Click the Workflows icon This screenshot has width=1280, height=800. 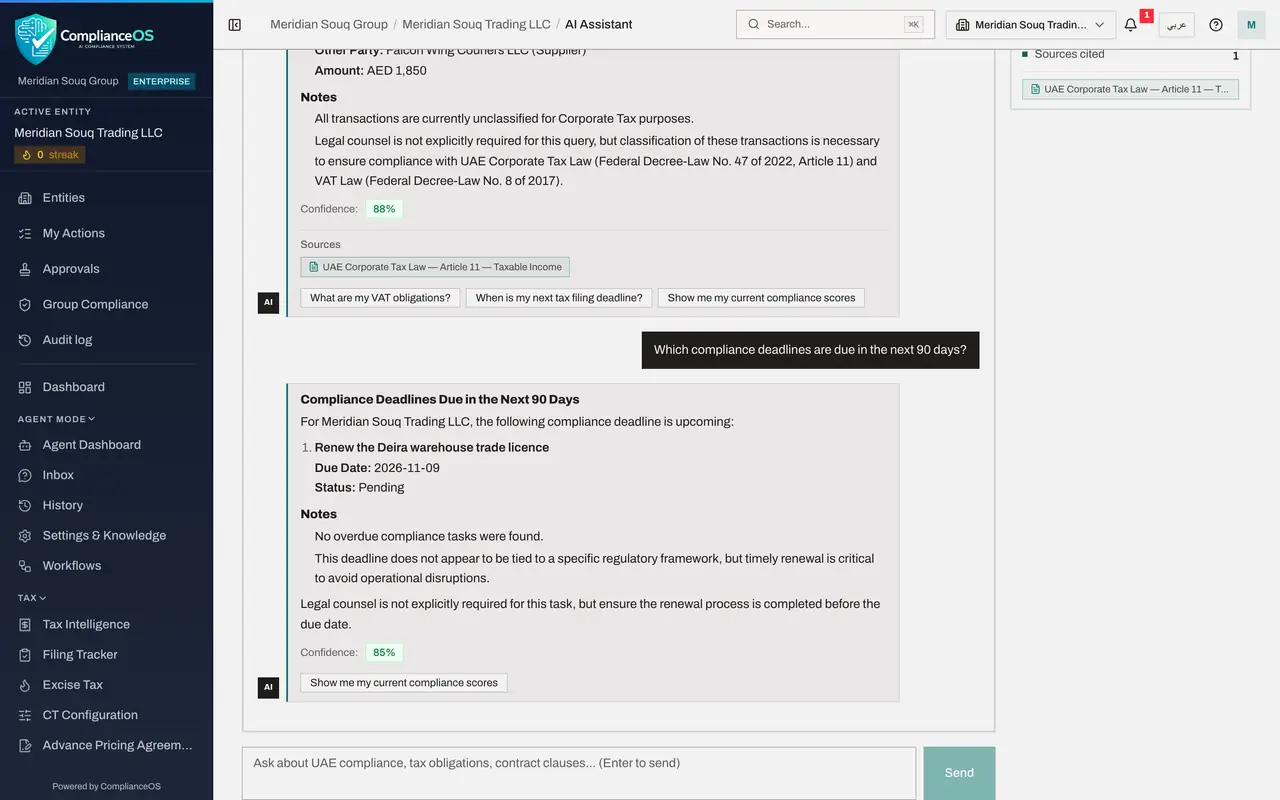pos(25,566)
